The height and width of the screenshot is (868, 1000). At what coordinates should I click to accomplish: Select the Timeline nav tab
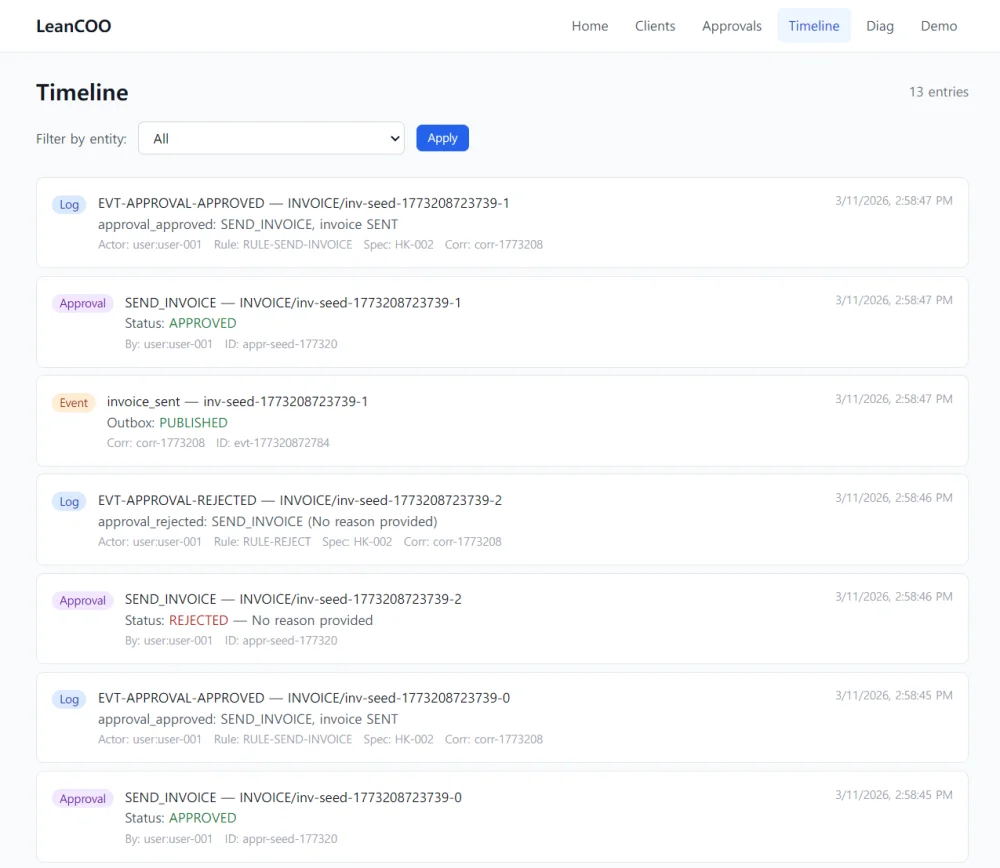coord(814,26)
